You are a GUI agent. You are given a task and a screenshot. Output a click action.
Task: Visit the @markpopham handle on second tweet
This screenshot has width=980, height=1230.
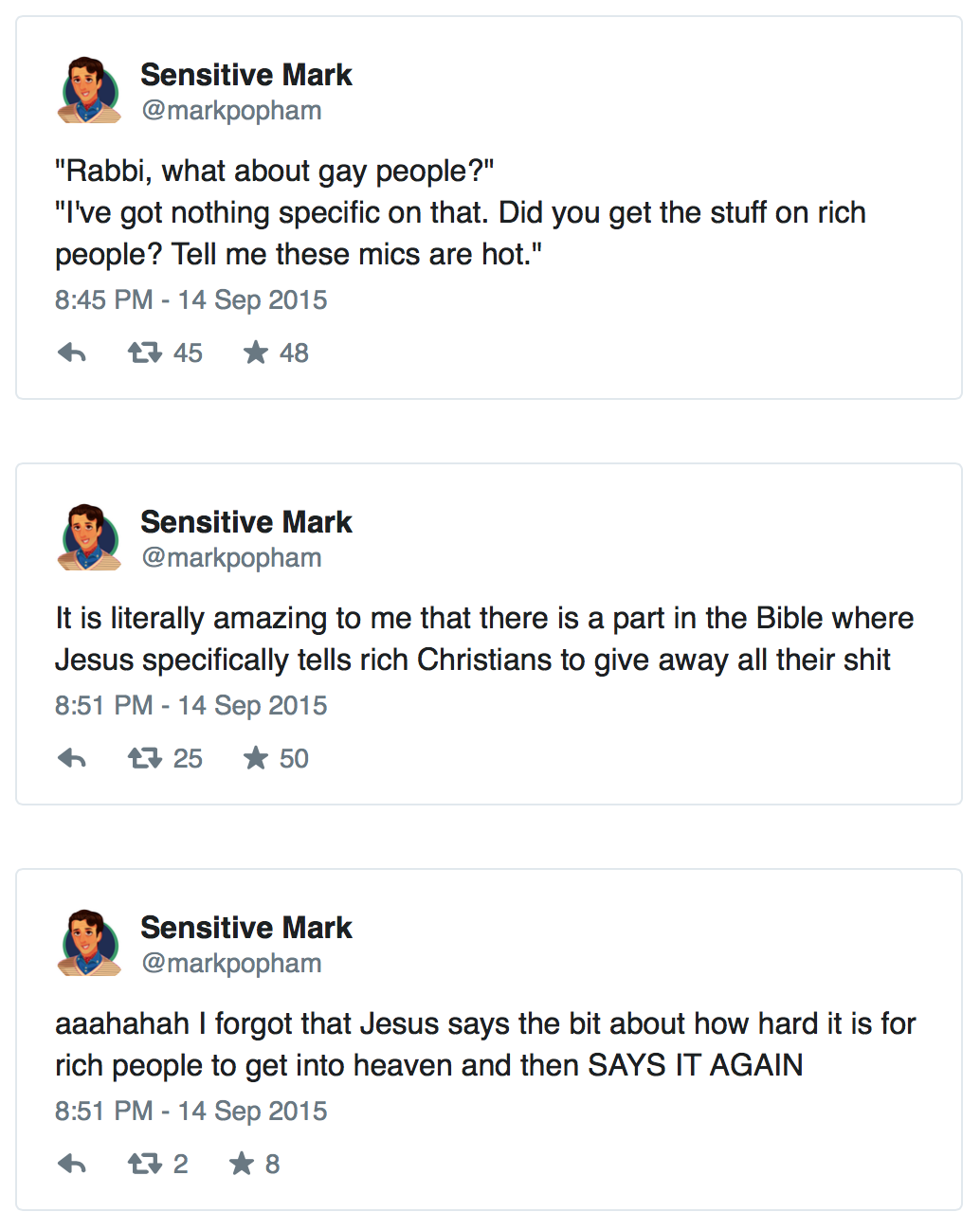[231, 558]
